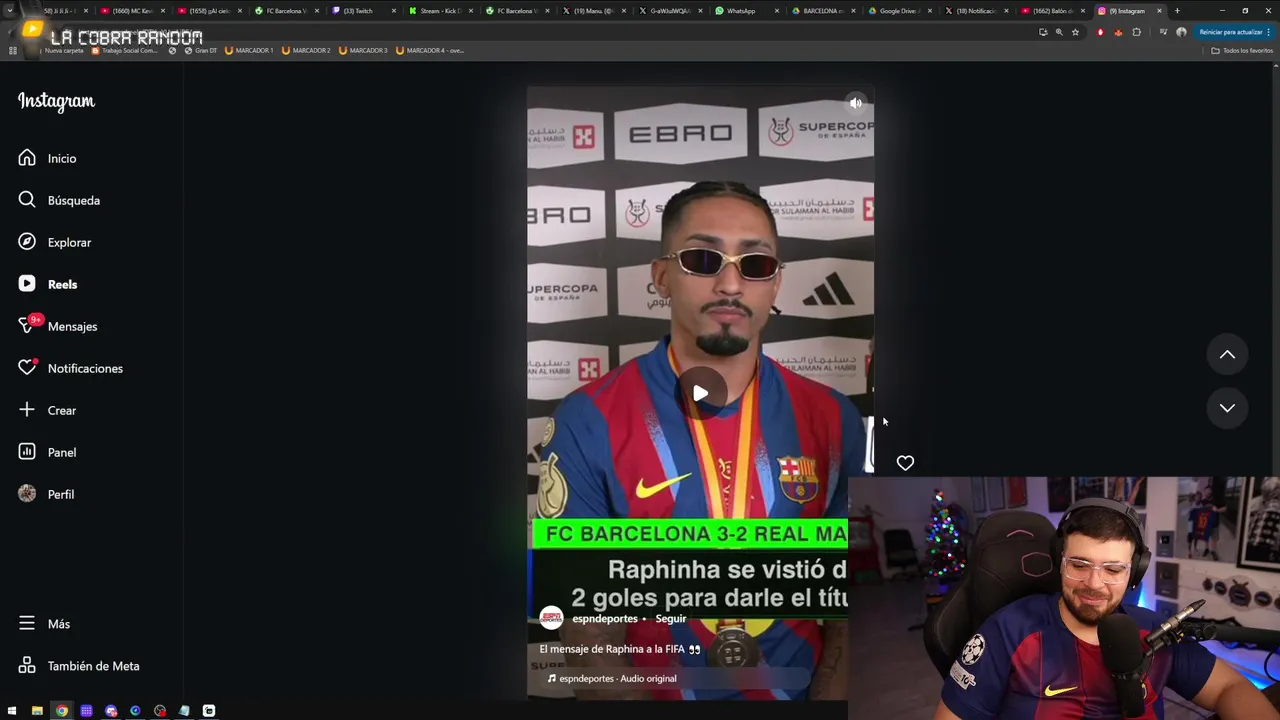This screenshot has height=720, width=1280.
Task: Open Notificaciones heart in sidebar
Action: coord(70,368)
